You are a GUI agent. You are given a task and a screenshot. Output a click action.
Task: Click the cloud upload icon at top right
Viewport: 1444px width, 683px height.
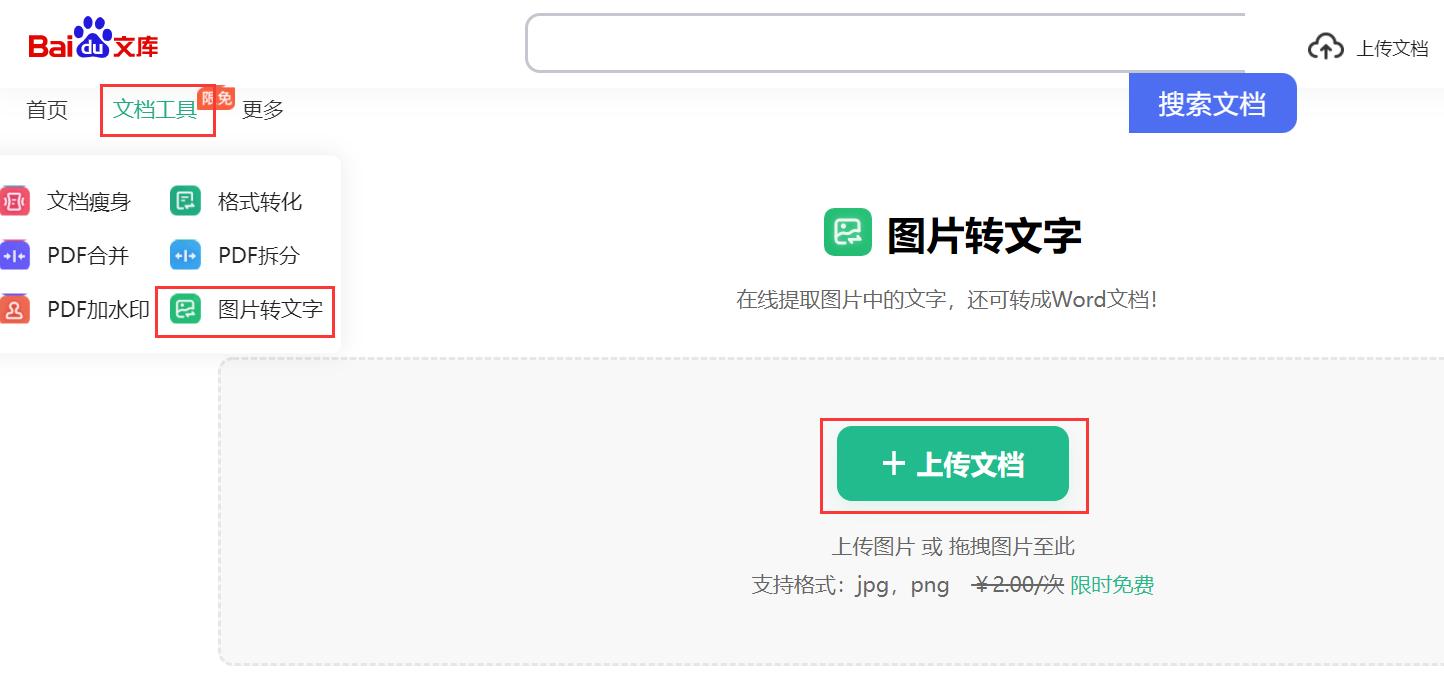tap(1326, 45)
